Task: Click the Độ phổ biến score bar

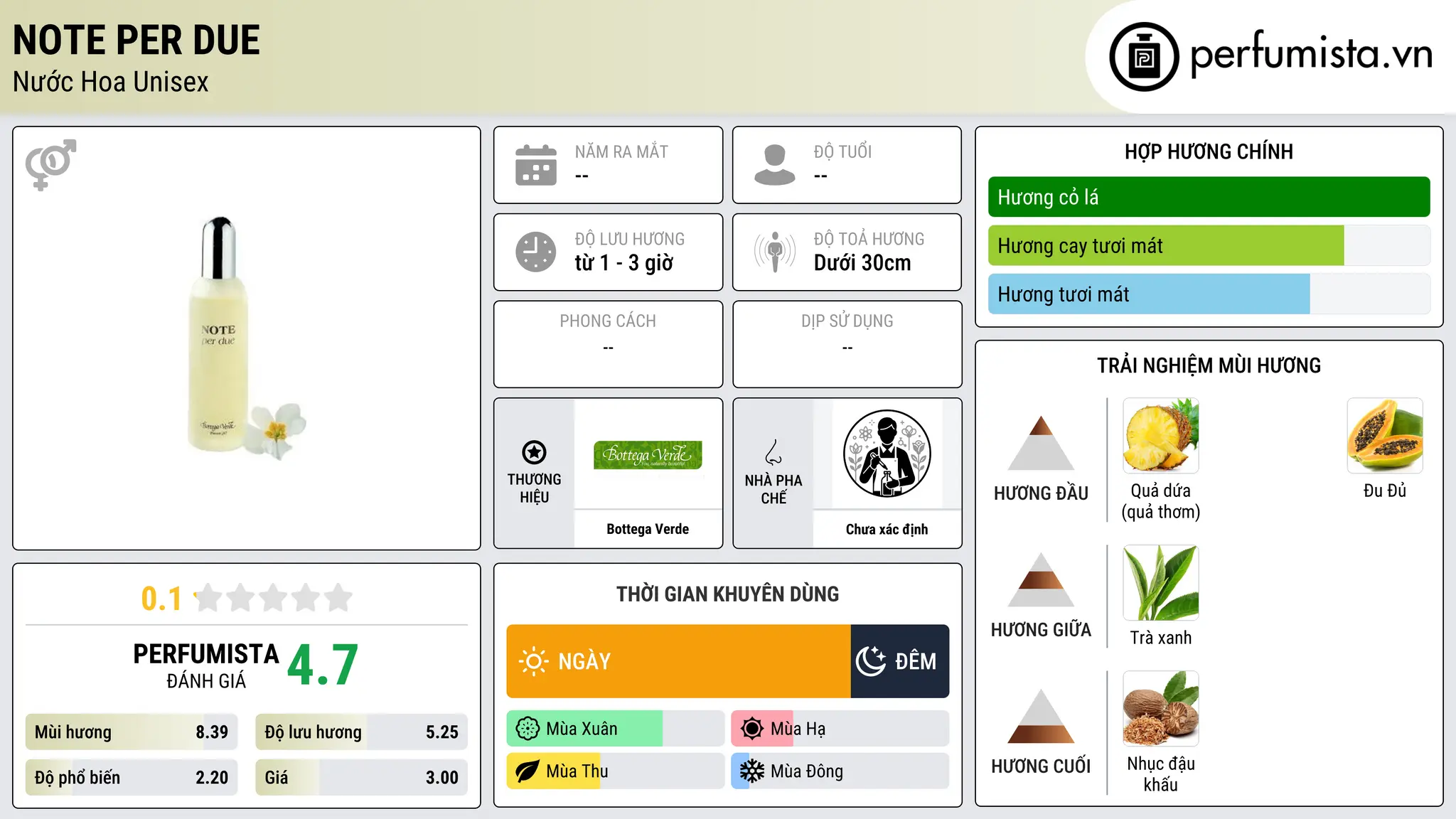Action: pos(132,778)
